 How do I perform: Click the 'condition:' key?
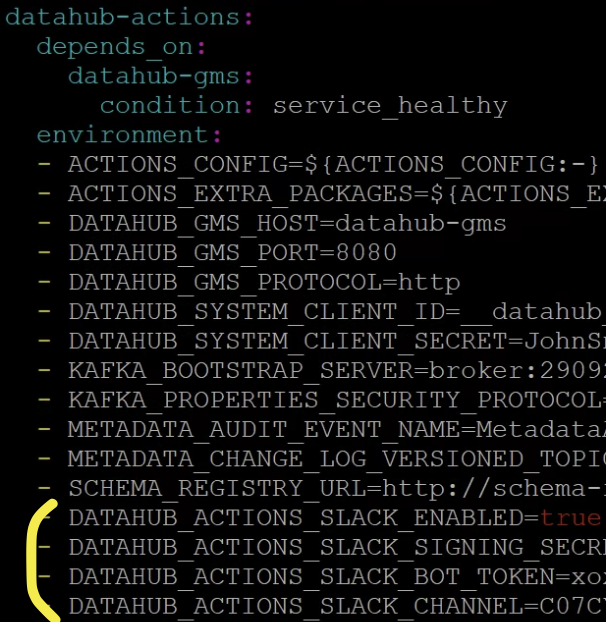click(x=176, y=106)
